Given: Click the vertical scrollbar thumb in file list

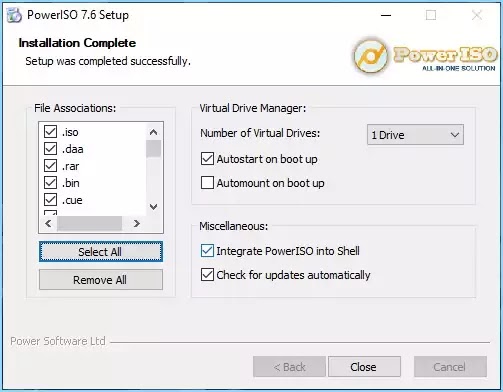Looking at the screenshot, I should [153, 149].
